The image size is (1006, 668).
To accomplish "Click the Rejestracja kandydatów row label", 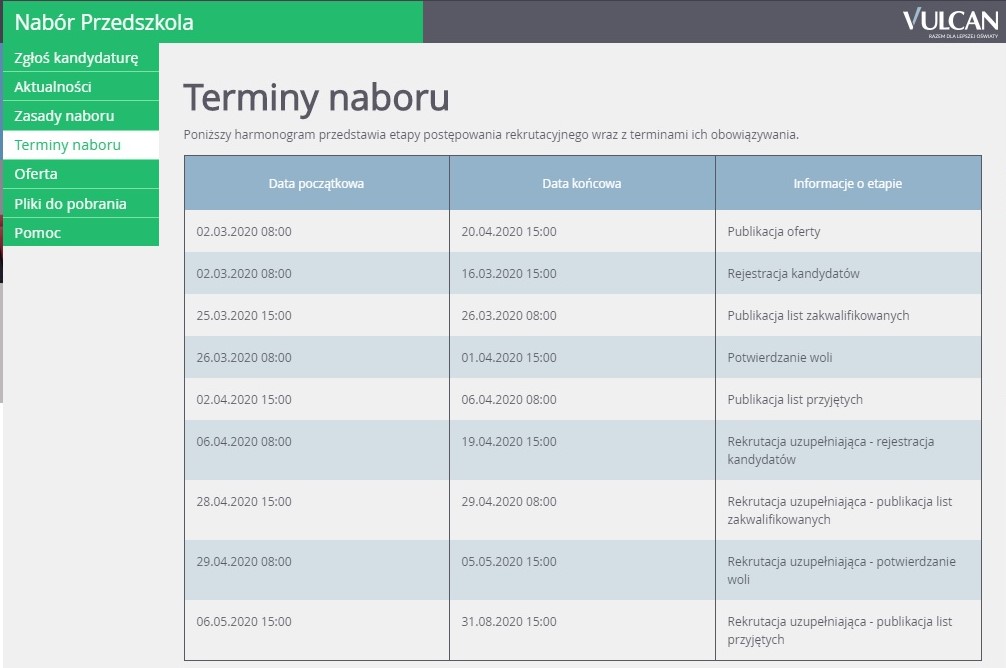I will pos(793,274).
